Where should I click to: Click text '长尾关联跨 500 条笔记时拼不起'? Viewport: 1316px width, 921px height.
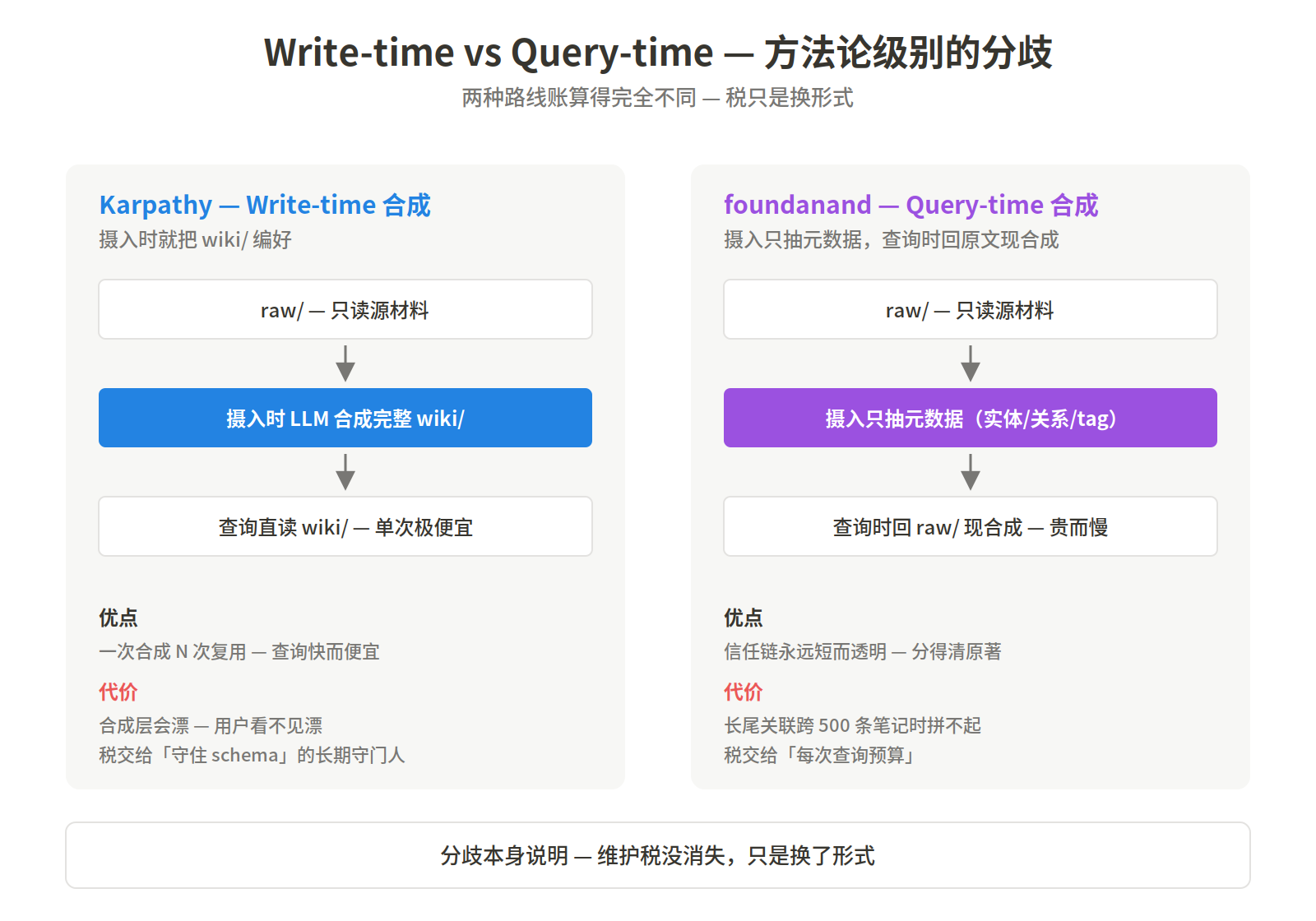click(x=852, y=725)
